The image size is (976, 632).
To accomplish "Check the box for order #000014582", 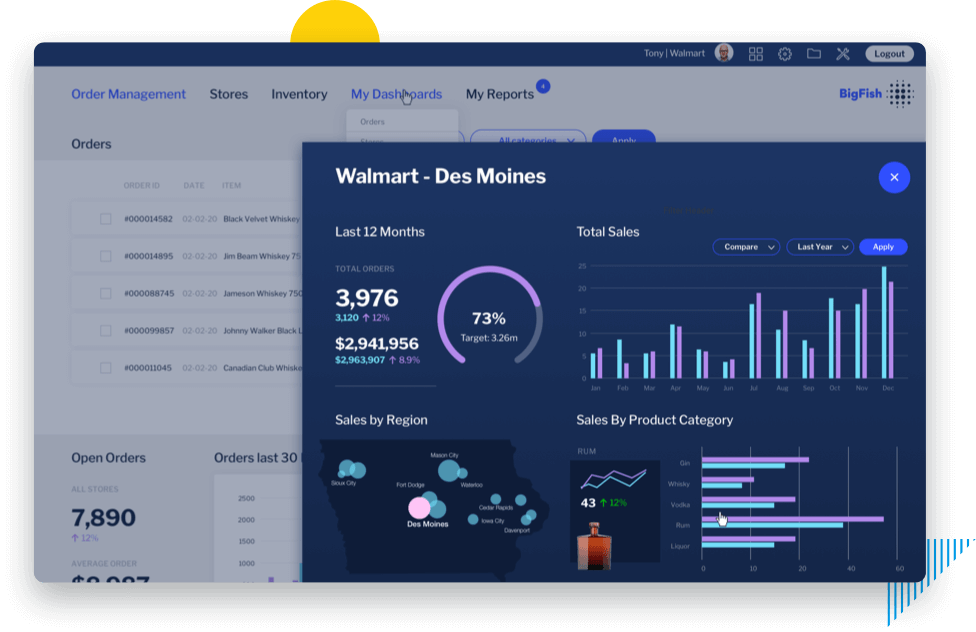I will click(106, 219).
